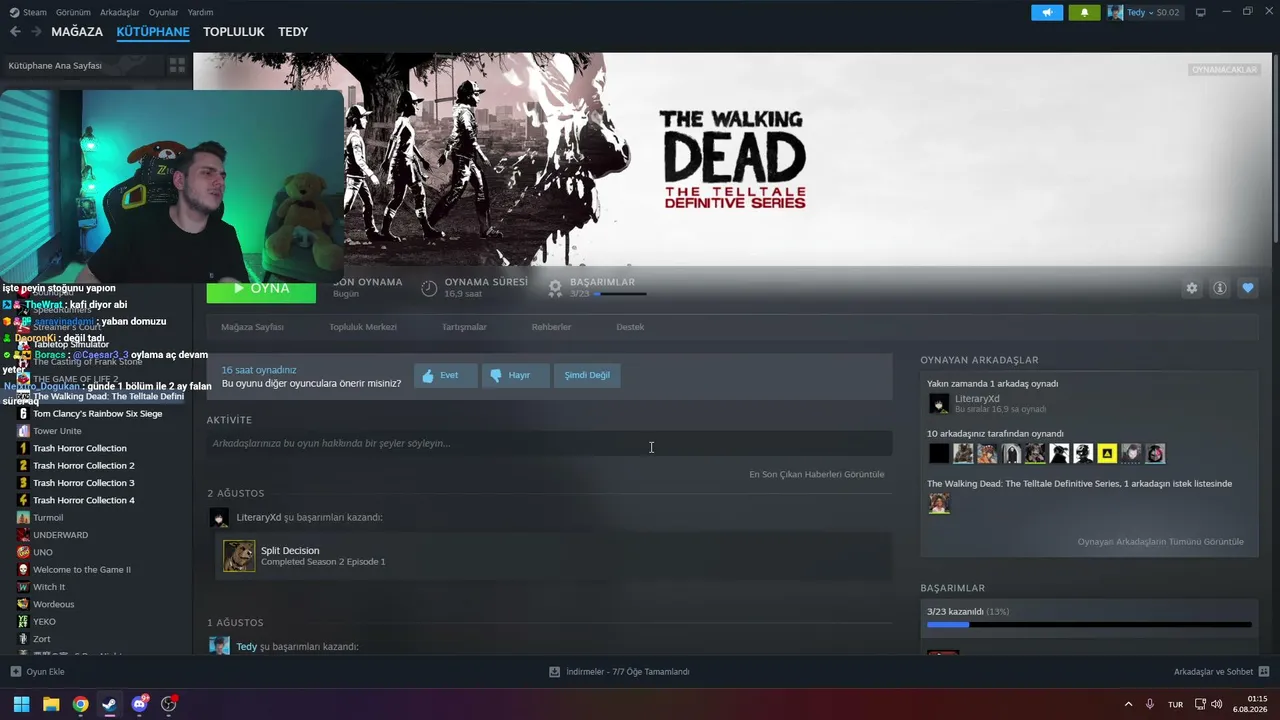Open the Görünüm menu
The width and height of the screenshot is (1280, 720).
(x=73, y=12)
